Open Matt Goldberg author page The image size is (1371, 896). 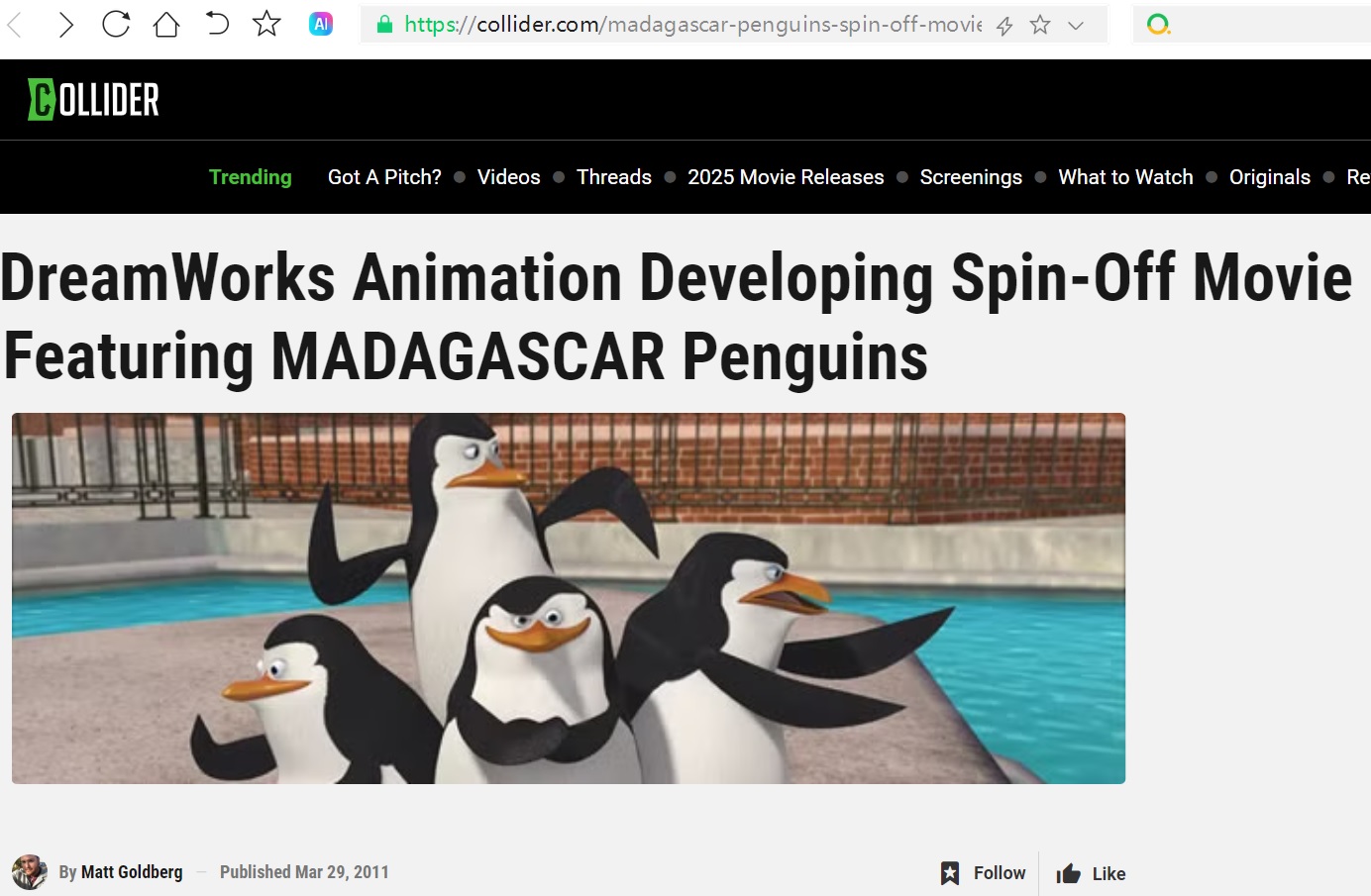point(132,872)
